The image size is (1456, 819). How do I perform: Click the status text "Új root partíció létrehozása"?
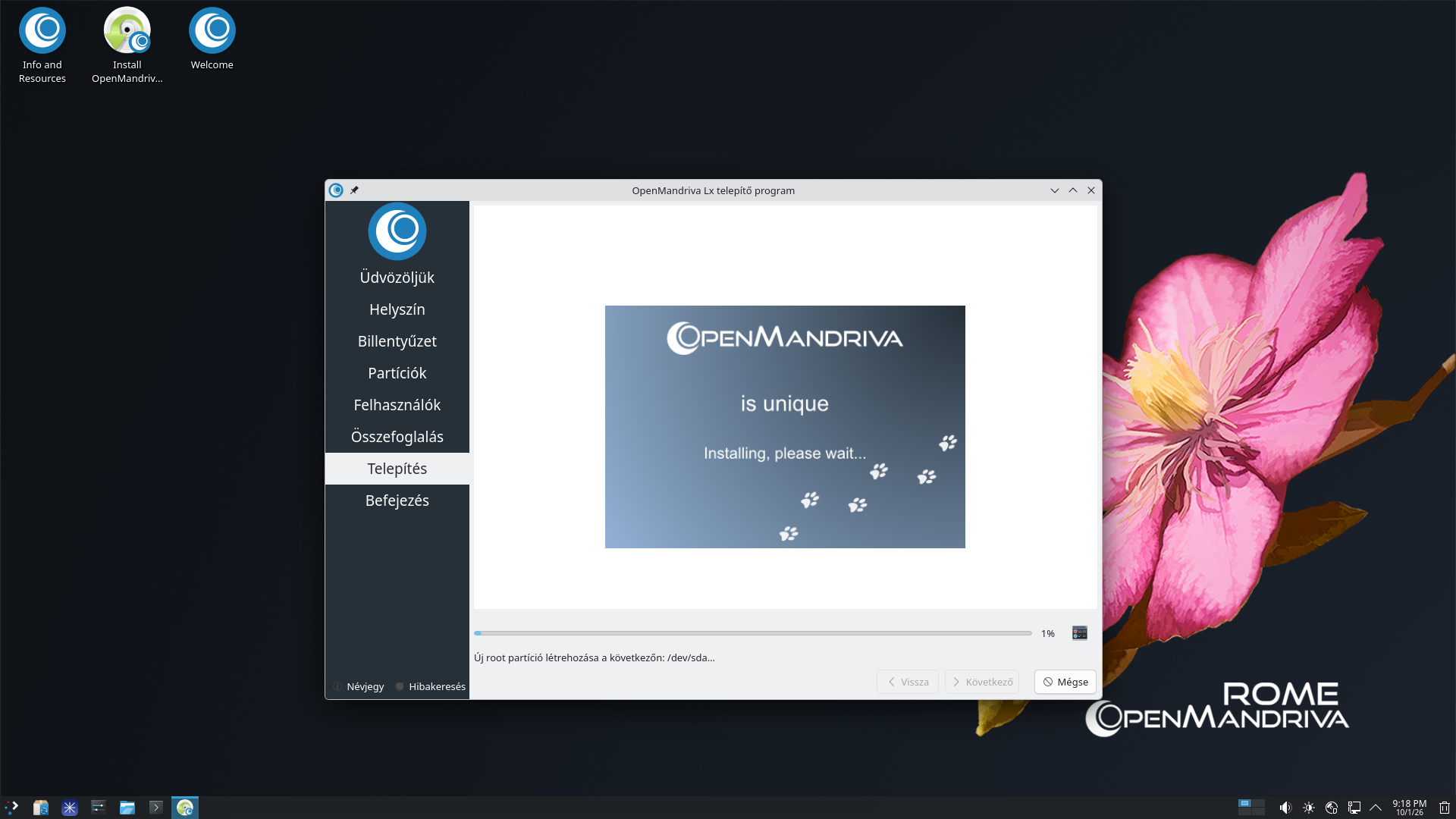click(595, 657)
